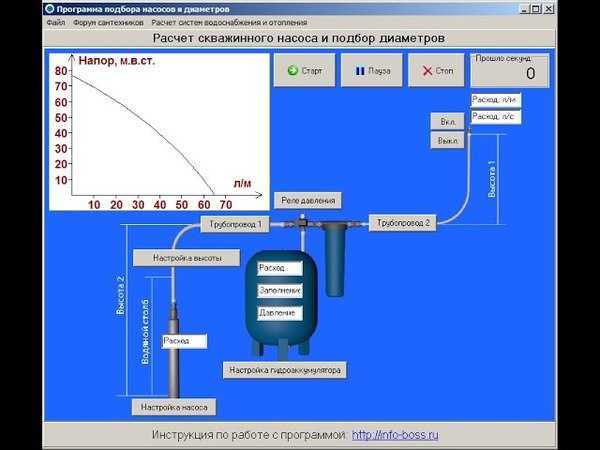Close the program window

coord(549,8)
